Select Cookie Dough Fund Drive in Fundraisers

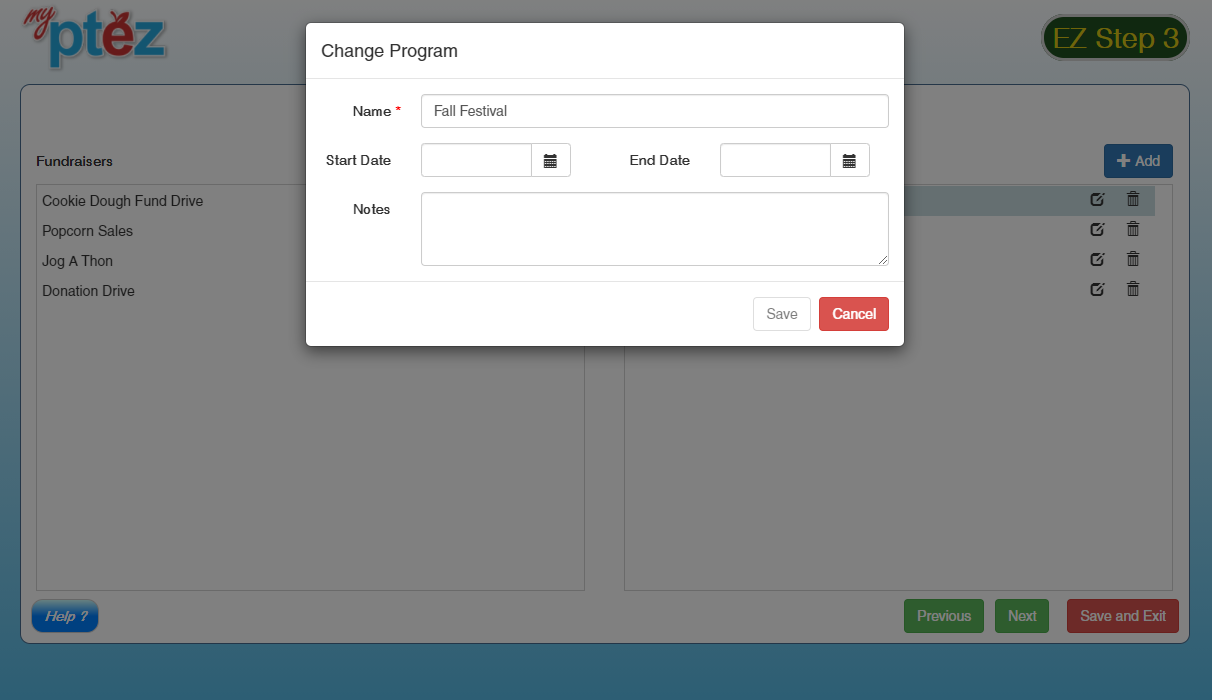122,201
